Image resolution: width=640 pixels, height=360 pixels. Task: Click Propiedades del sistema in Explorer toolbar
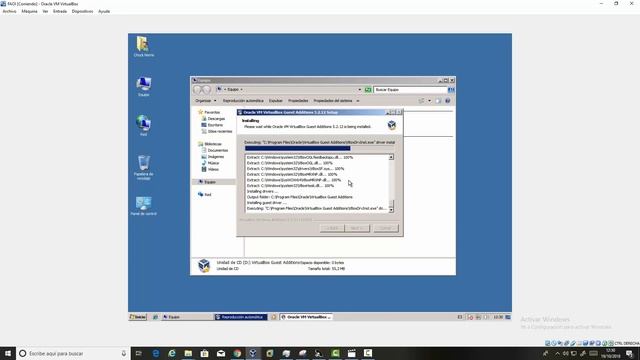point(333,101)
